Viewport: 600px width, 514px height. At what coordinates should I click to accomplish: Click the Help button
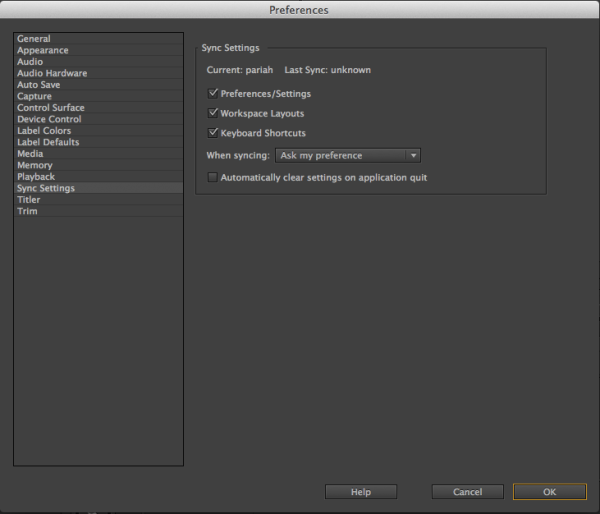click(x=361, y=492)
